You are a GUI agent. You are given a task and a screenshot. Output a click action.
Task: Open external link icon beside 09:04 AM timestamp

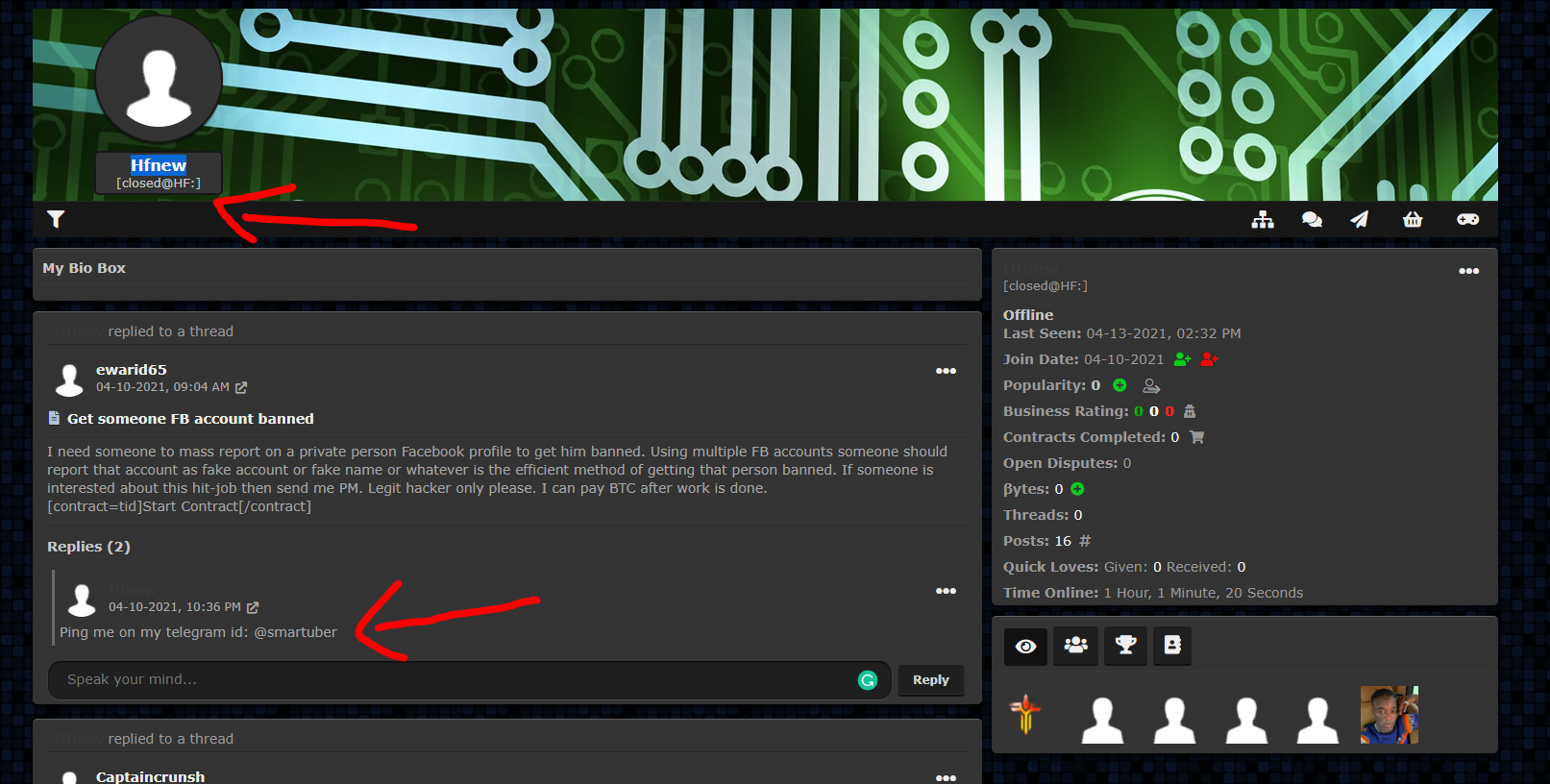(241, 387)
